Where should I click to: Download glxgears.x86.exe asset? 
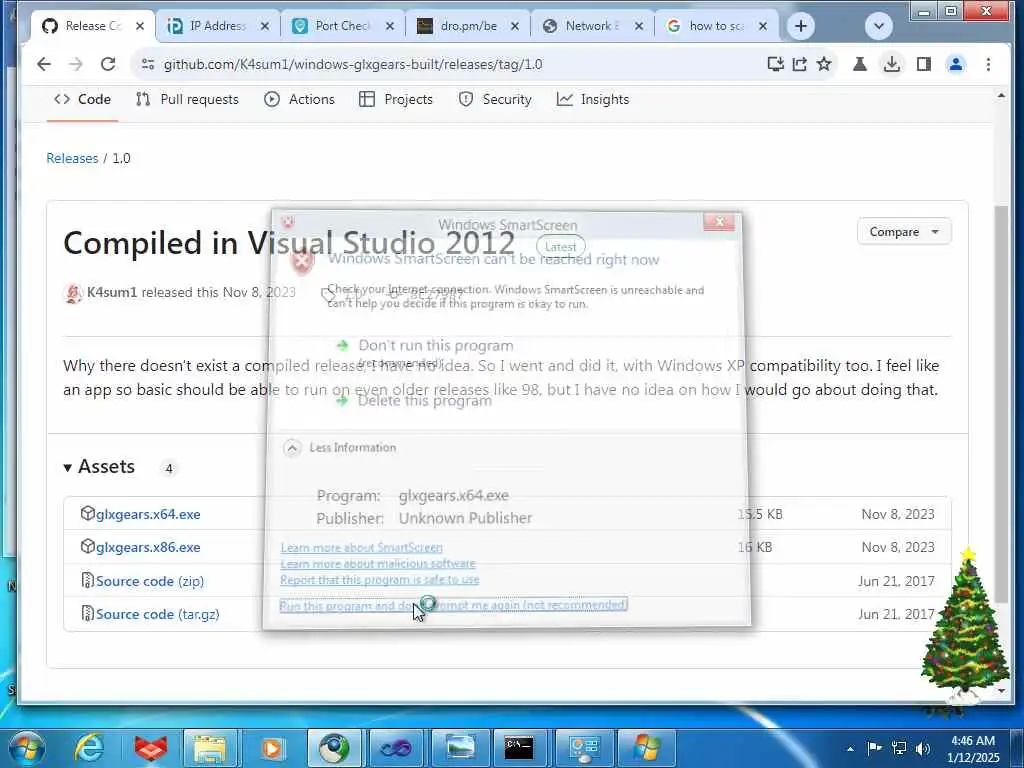click(x=148, y=547)
